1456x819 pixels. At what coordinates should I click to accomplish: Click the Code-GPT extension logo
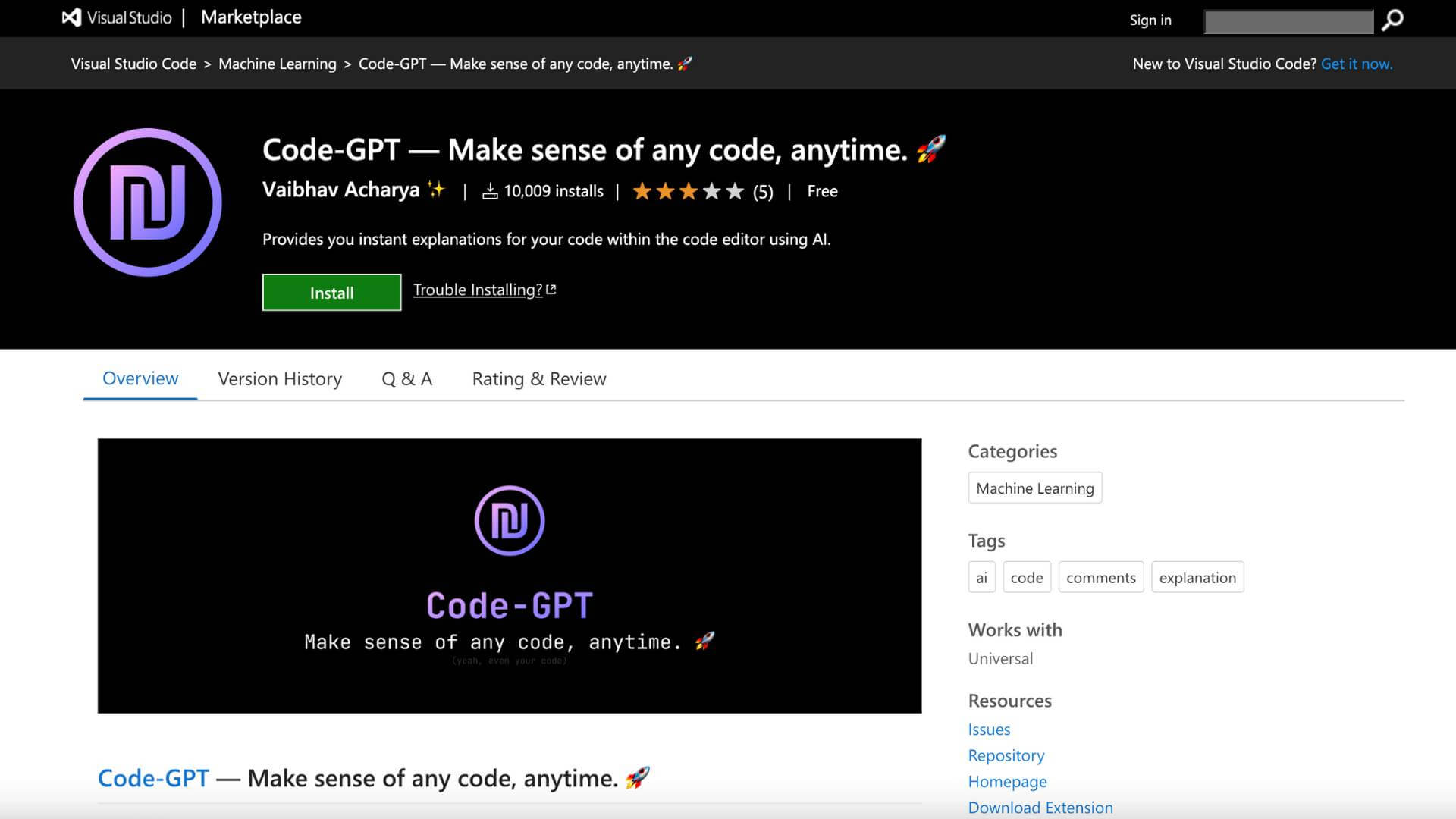148,202
